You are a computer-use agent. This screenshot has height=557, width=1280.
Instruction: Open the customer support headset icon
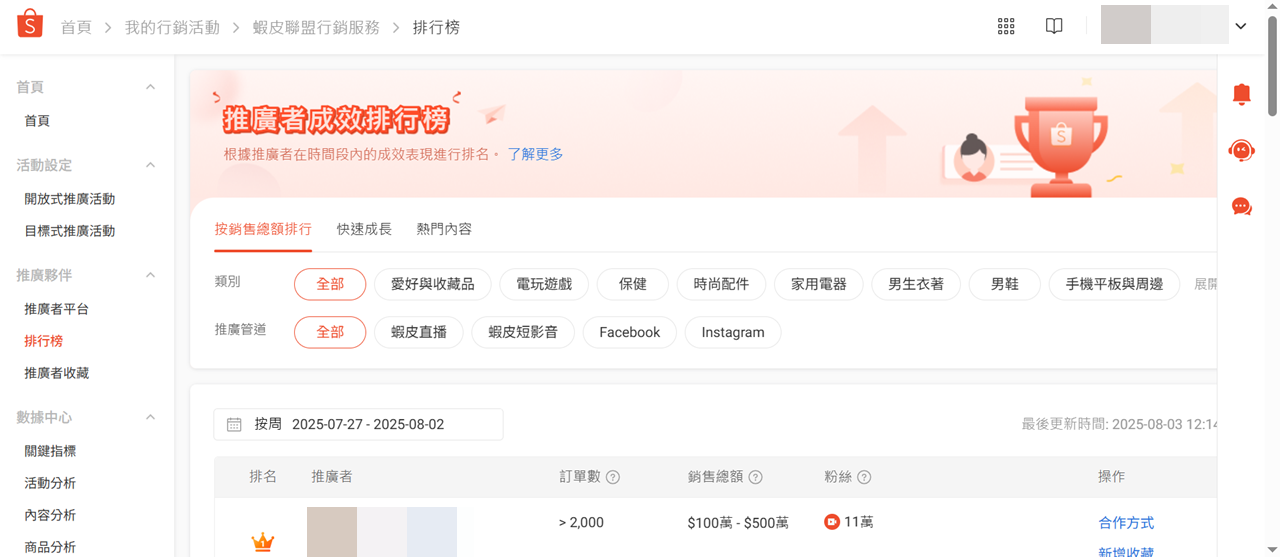pos(1242,151)
